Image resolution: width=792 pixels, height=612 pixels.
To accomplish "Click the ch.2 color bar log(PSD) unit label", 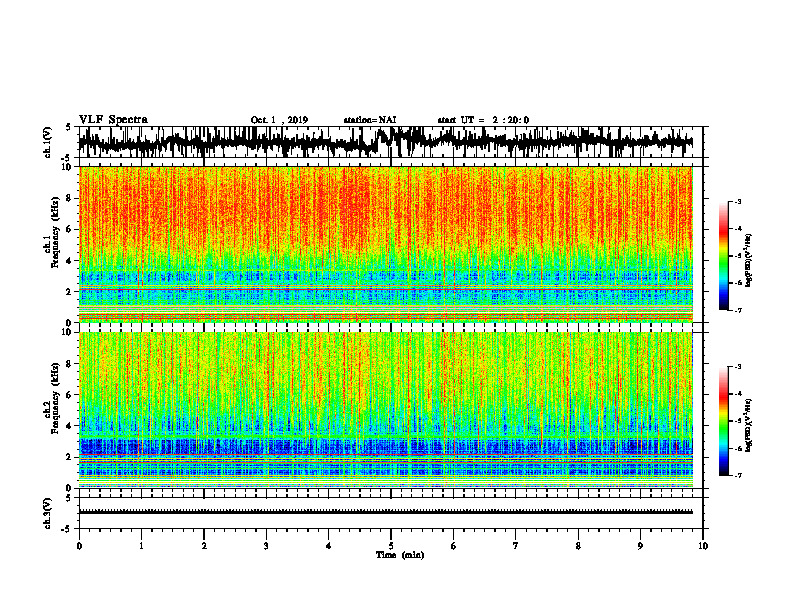I will coord(749,425).
